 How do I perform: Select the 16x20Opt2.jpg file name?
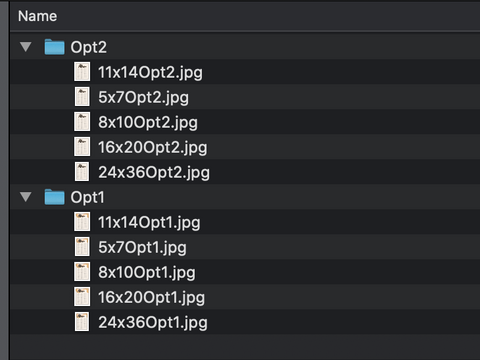tap(152, 147)
